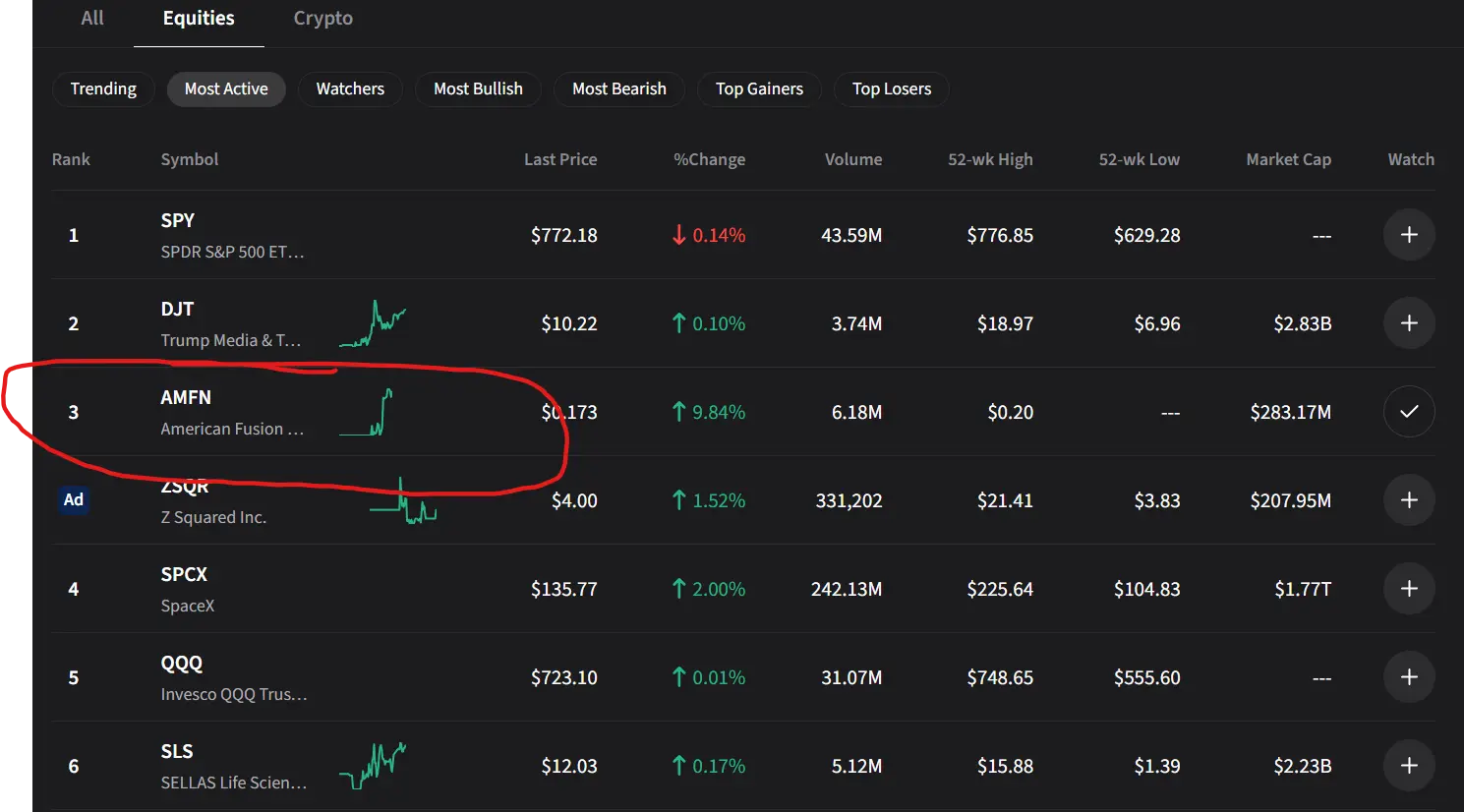Switch to the Equities tab
The height and width of the screenshot is (812, 1464).
pyautogui.click(x=199, y=18)
